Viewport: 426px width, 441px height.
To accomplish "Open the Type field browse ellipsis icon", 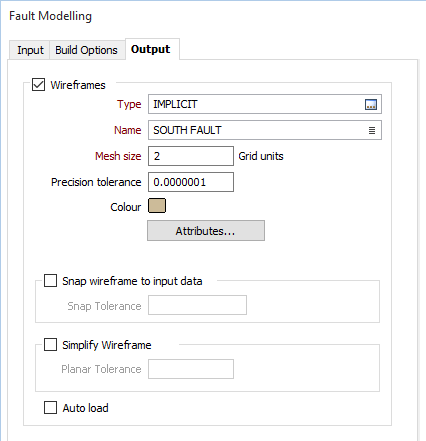I will point(371,105).
